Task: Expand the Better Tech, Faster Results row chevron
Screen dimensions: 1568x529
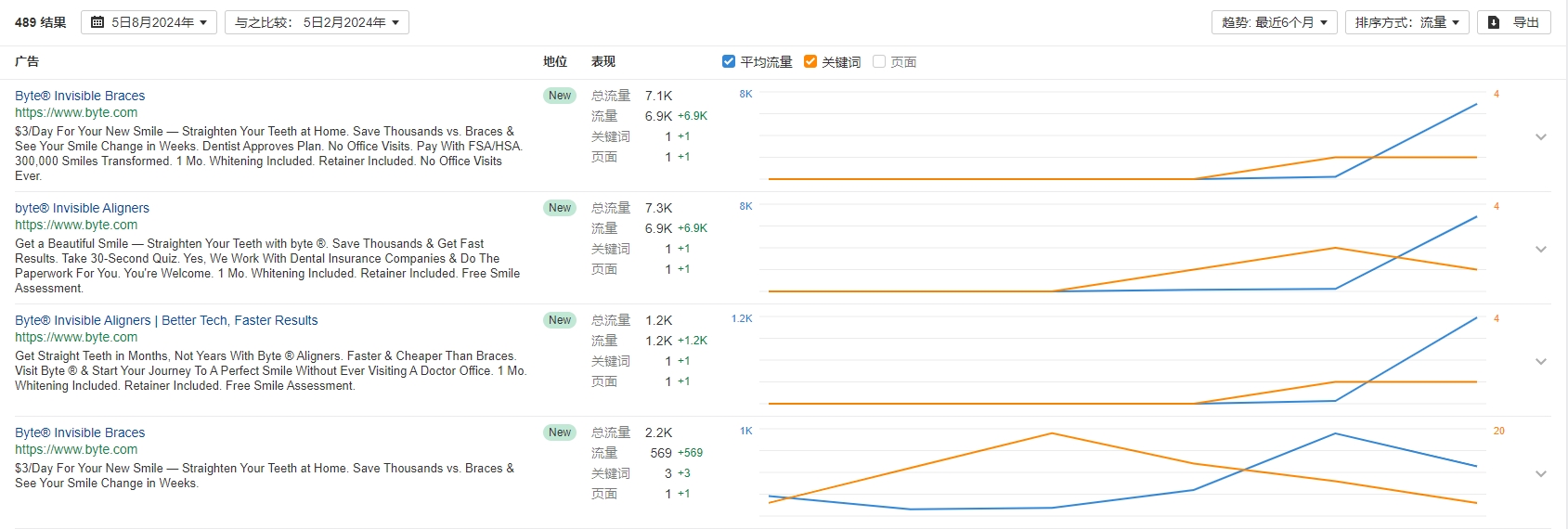Action: pos(1541,361)
